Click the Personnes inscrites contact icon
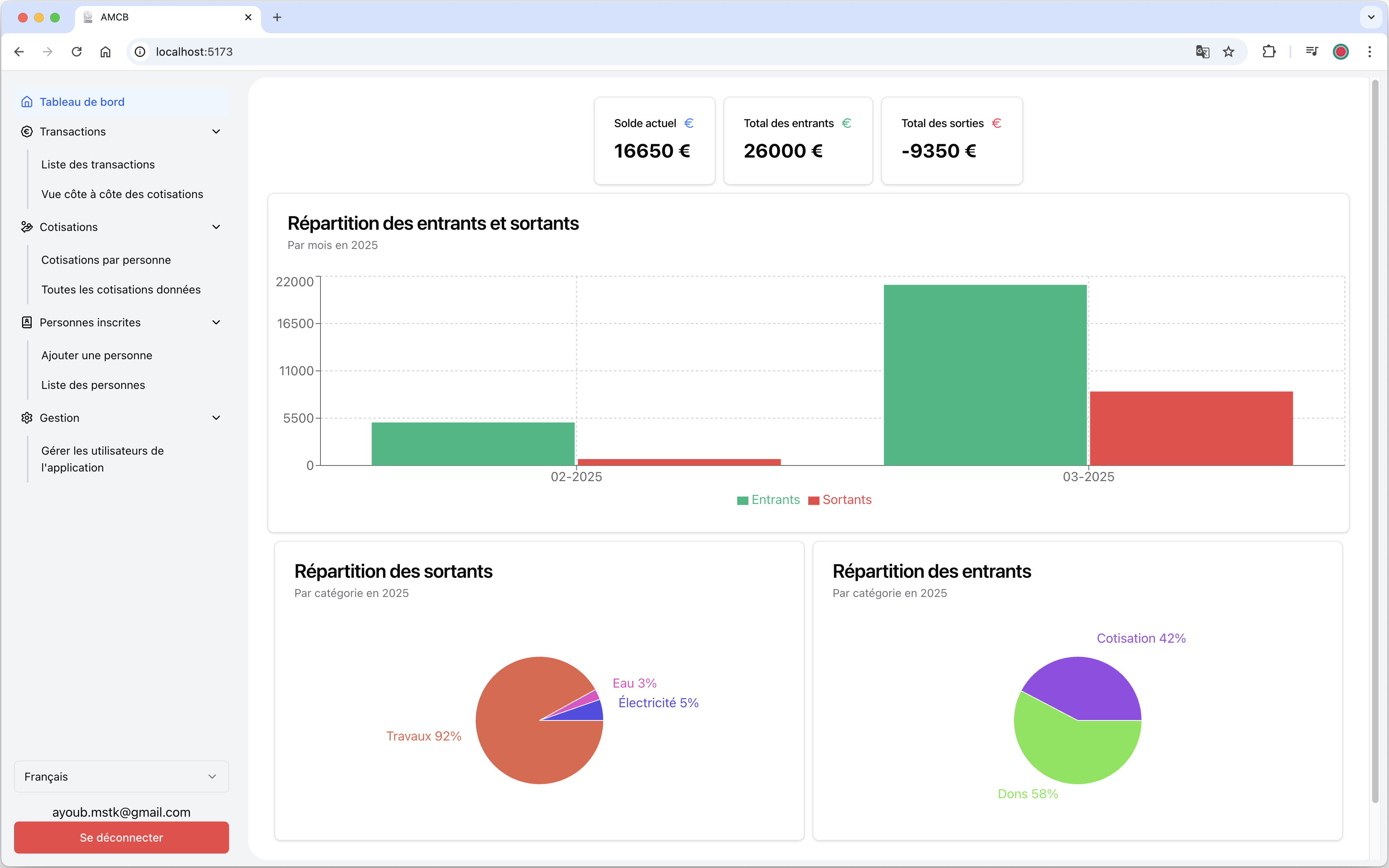The image size is (1389, 868). (26, 322)
